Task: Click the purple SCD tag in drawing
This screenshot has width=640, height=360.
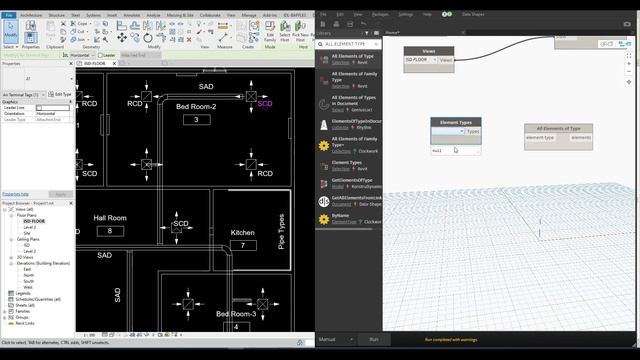Action: tap(265, 104)
